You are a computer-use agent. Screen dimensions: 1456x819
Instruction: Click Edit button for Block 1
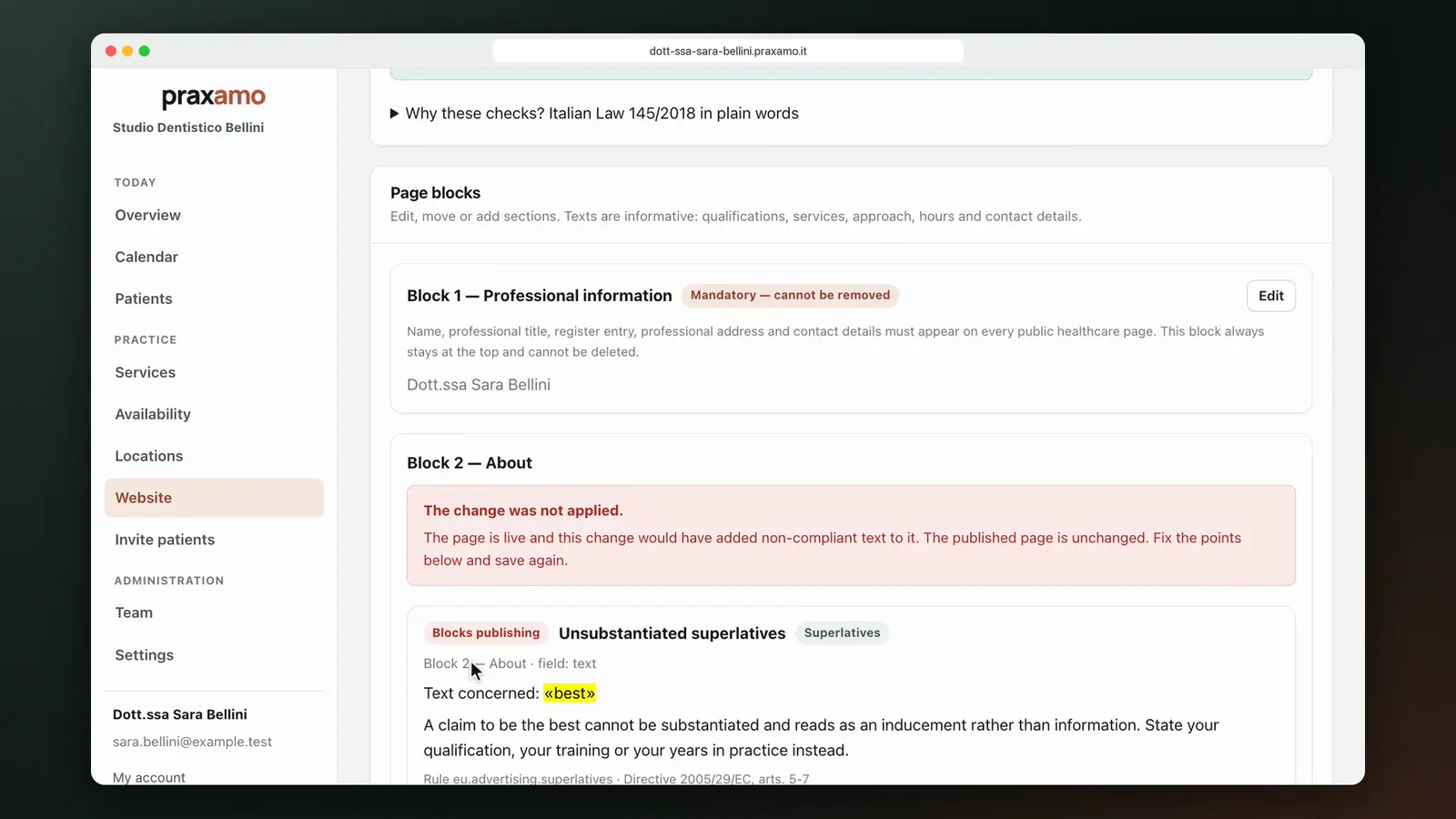click(x=1270, y=296)
